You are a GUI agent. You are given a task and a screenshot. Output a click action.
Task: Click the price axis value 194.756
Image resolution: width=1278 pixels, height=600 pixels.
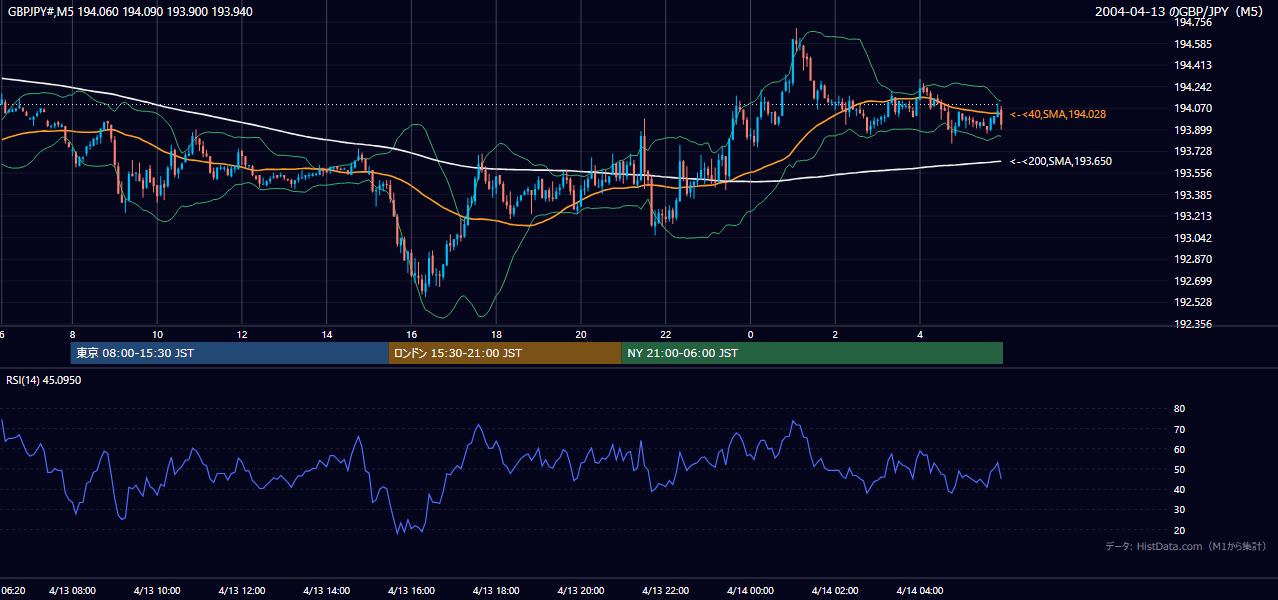pos(1192,22)
